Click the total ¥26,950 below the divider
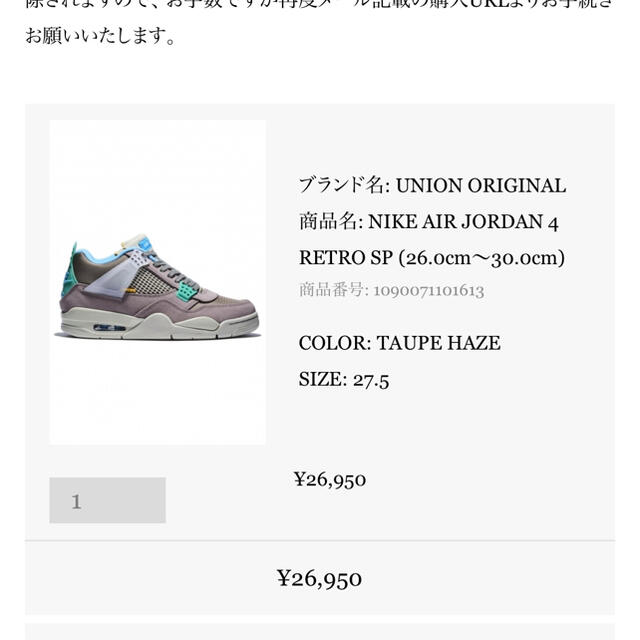This screenshot has width=640, height=640. (x=320, y=578)
